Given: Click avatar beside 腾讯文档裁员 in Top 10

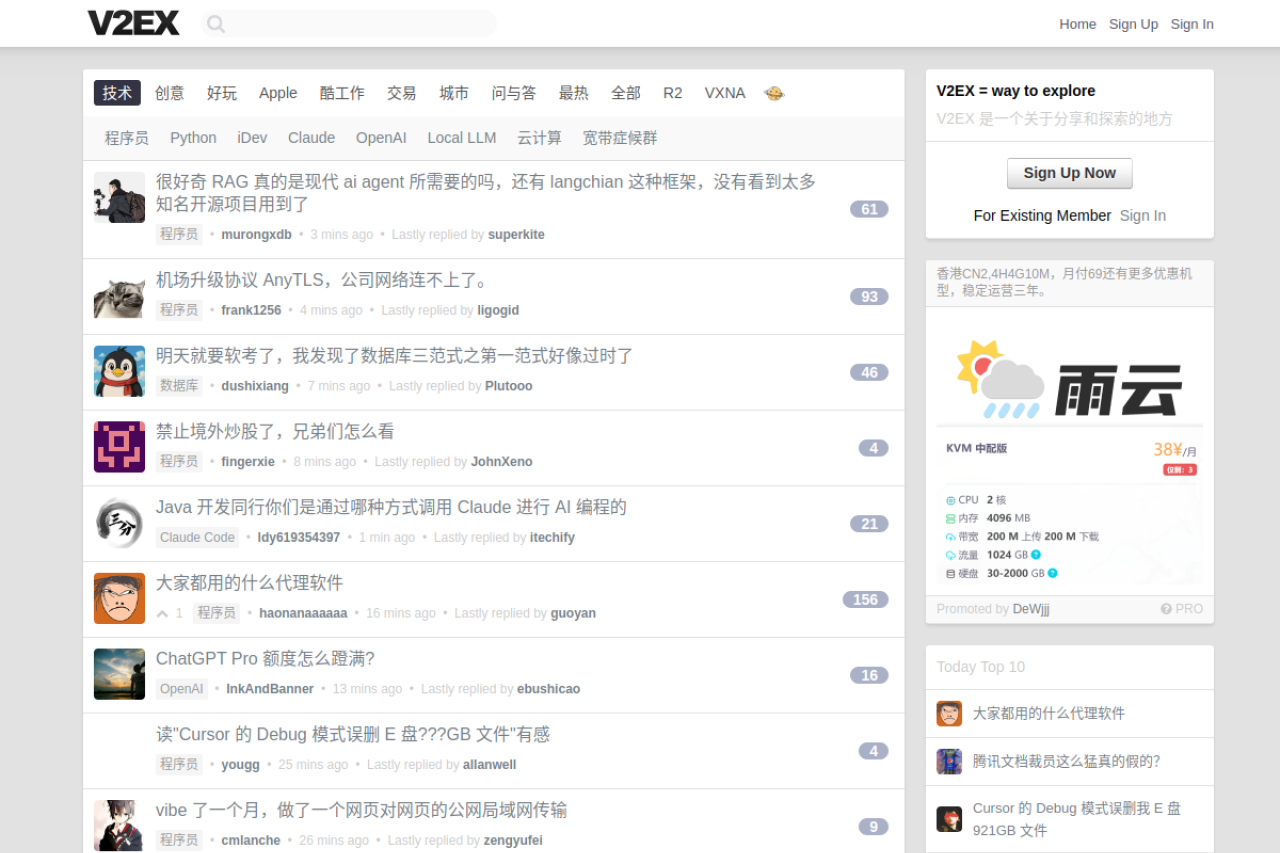Looking at the screenshot, I should 949,761.
